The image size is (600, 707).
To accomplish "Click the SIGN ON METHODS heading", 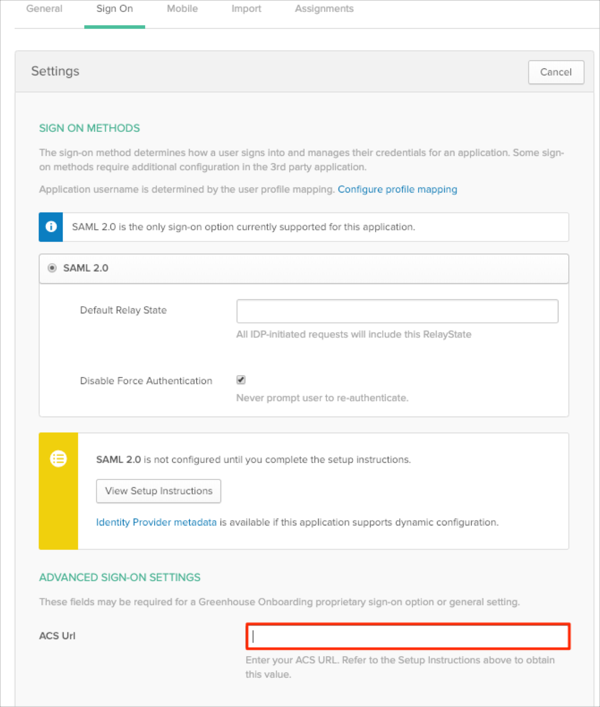I will pyautogui.click(x=89, y=128).
